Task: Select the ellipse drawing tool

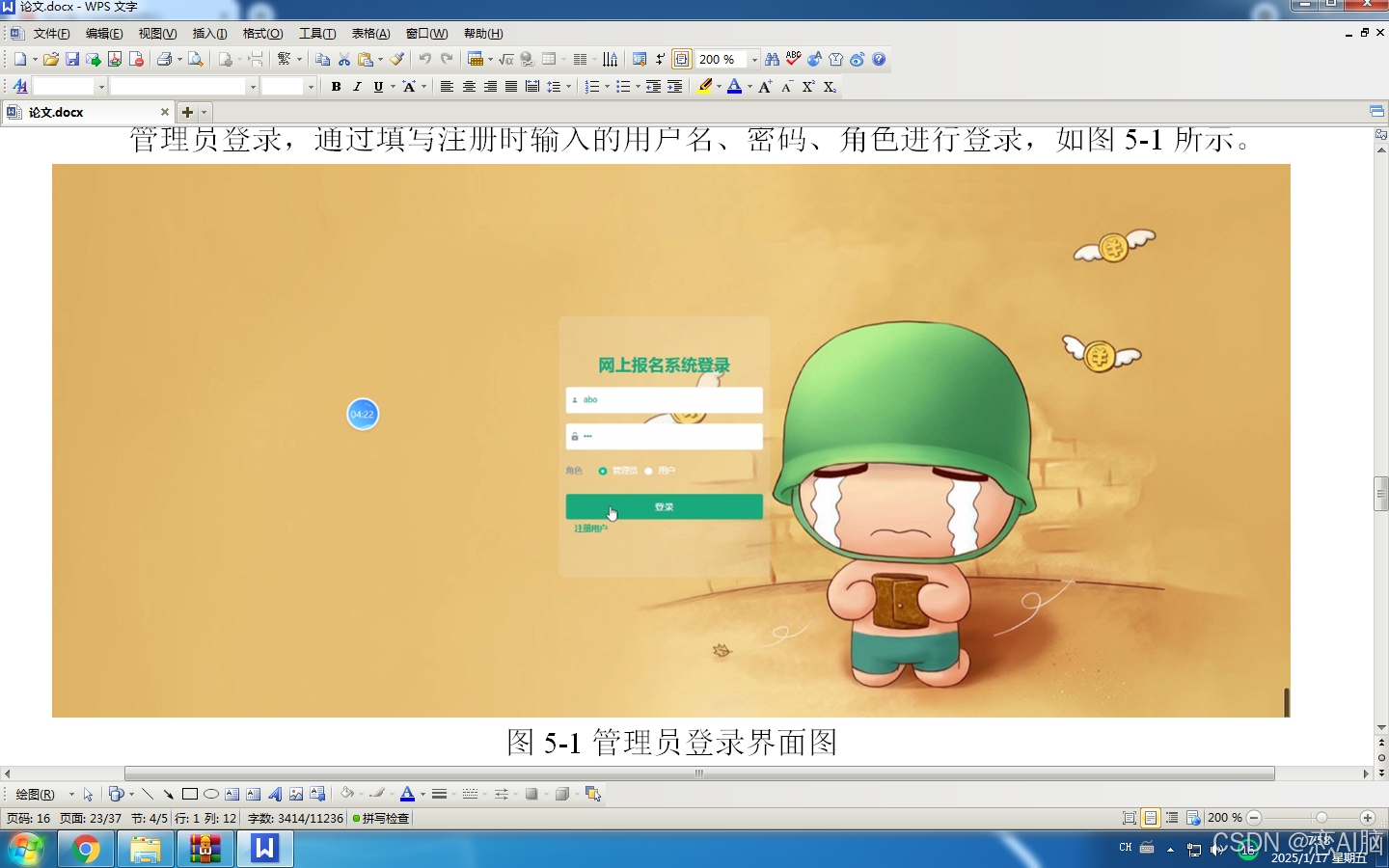Action: 211,795
